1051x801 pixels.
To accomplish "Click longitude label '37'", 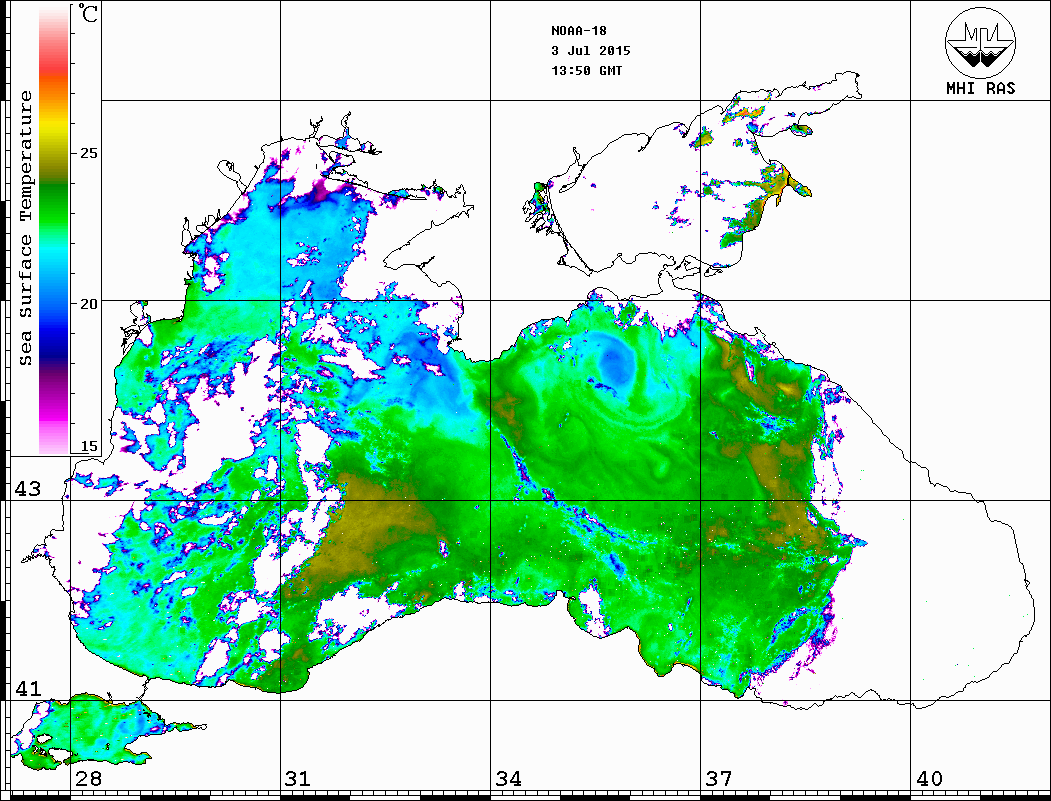I will pyautogui.click(x=719, y=779).
